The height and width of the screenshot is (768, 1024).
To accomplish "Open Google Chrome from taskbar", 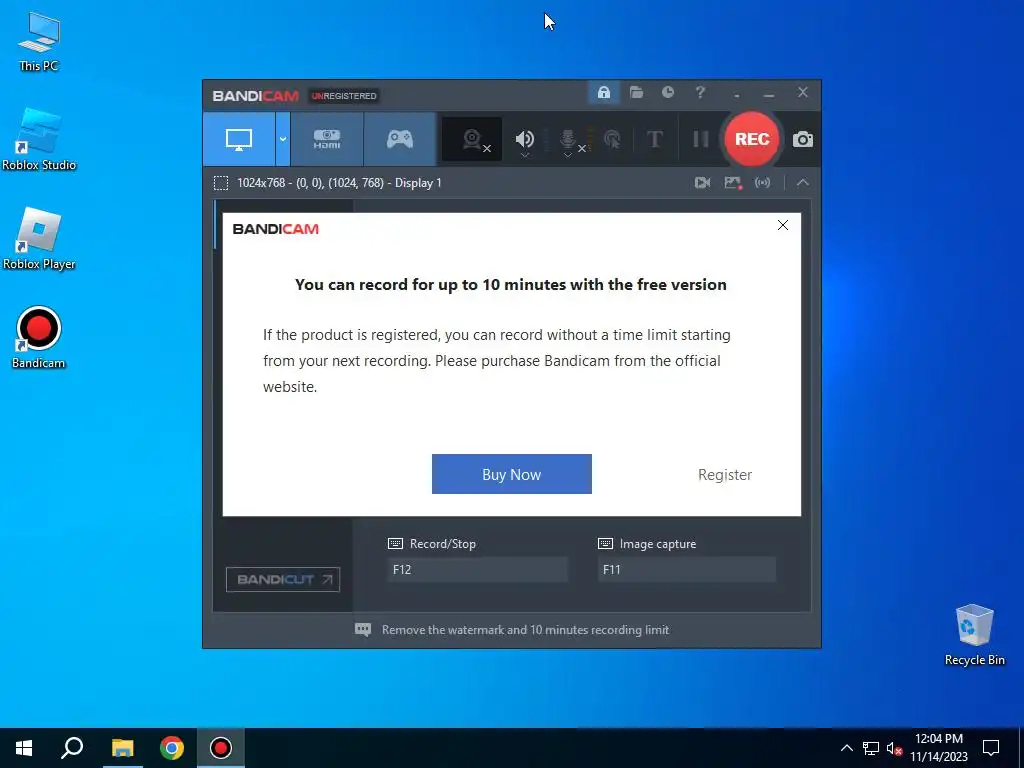I will coord(172,748).
